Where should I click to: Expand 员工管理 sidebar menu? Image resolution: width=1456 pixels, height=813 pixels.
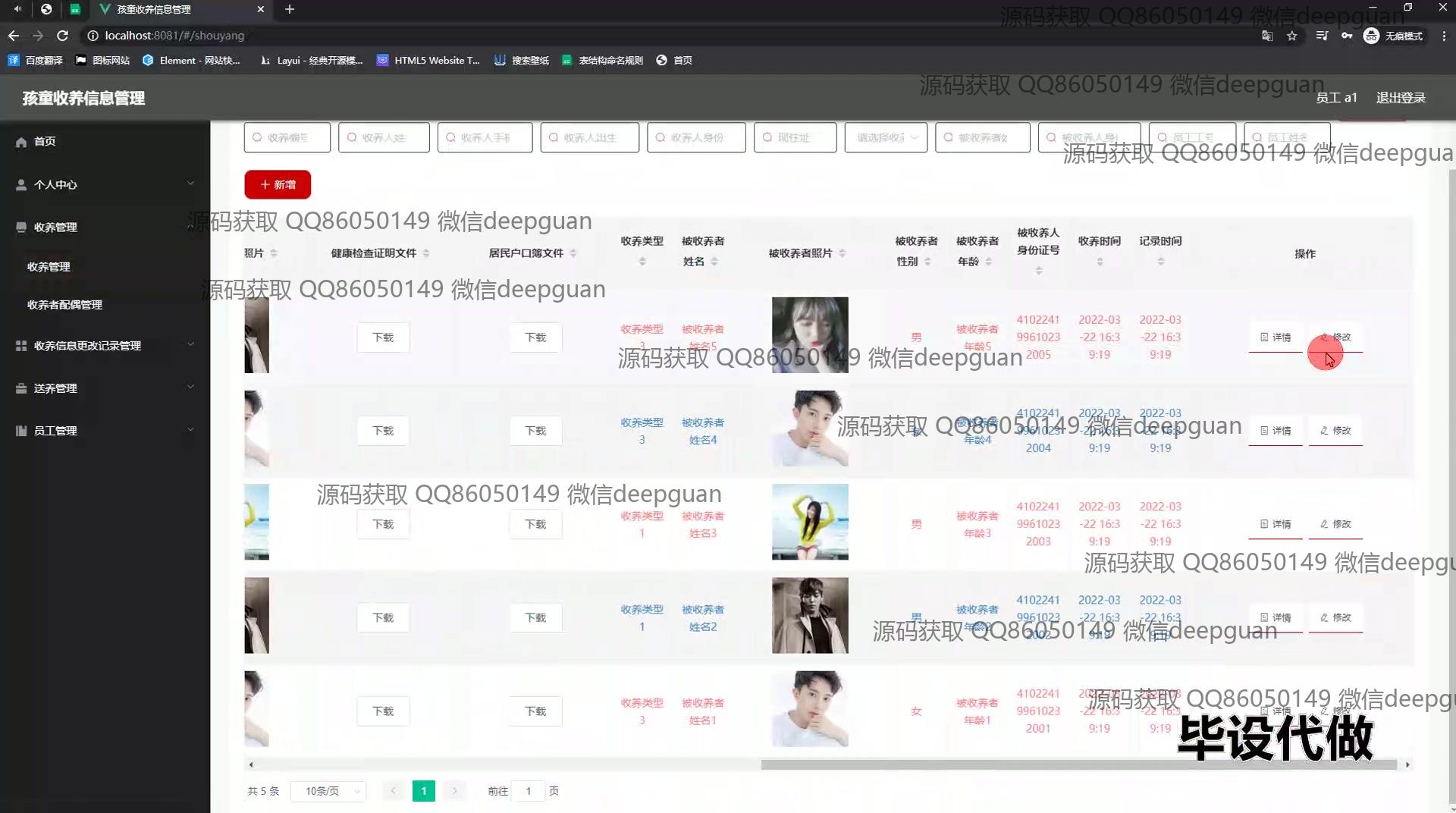(105, 430)
